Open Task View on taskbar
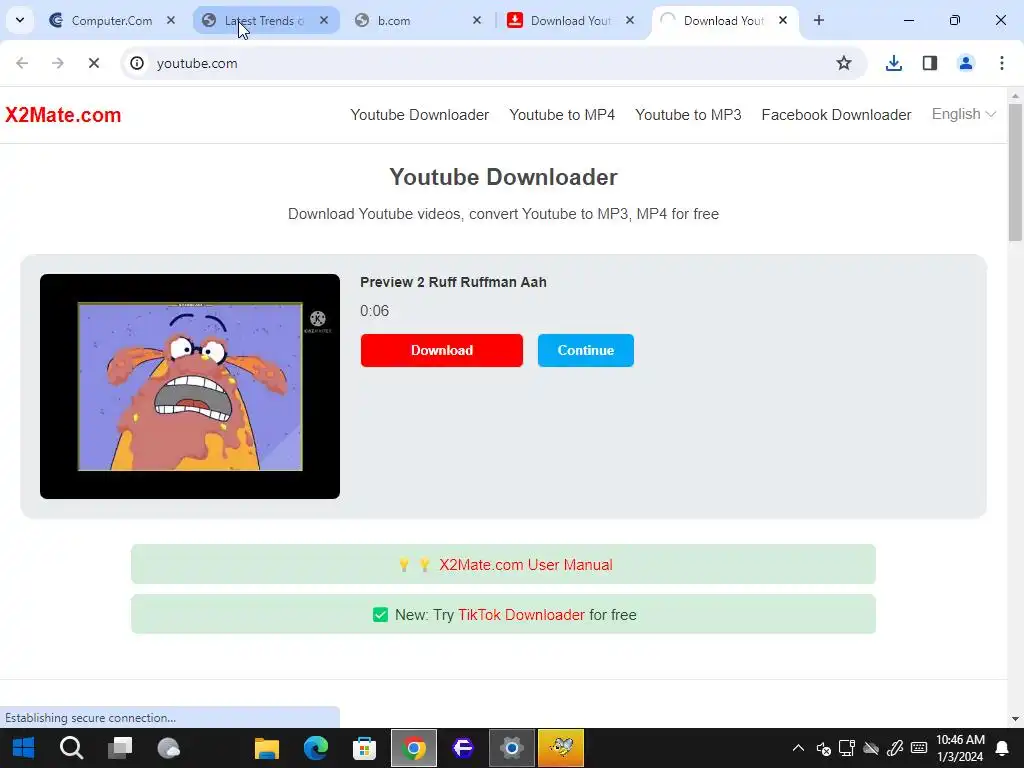The width and height of the screenshot is (1024, 768). click(120, 748)
